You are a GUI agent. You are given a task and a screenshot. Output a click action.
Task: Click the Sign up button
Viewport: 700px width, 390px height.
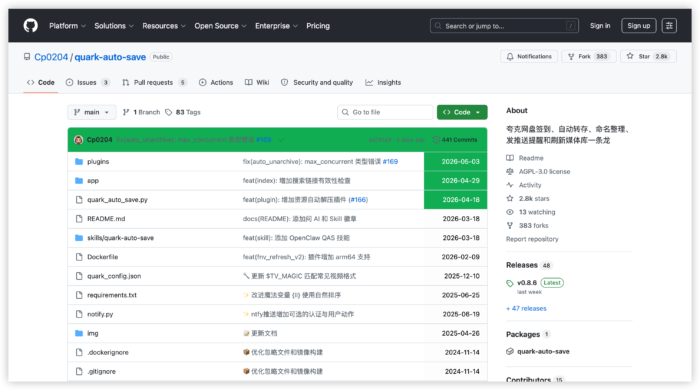point(638,26)
